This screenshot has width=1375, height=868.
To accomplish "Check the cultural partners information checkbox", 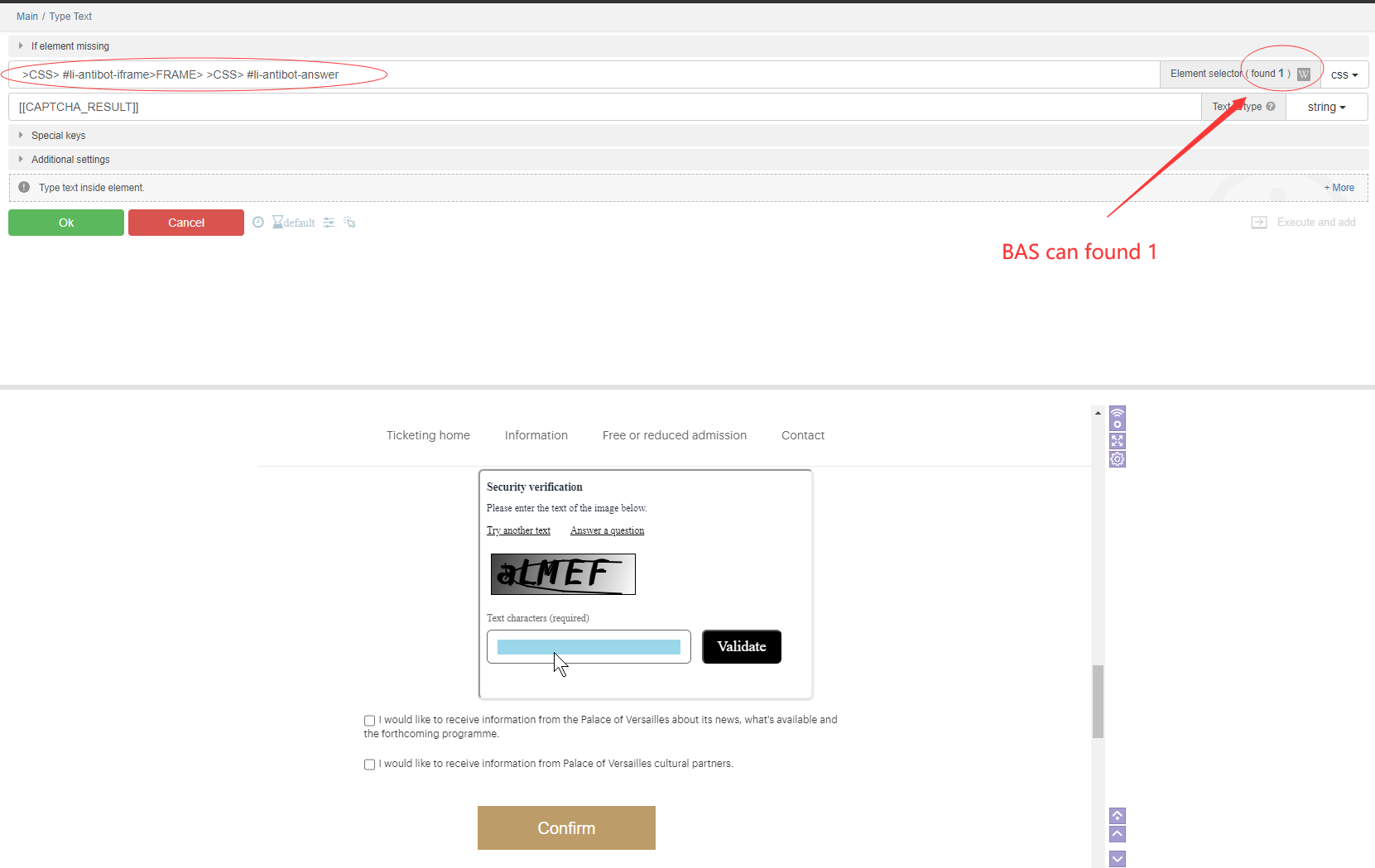I will pos(370,765).
